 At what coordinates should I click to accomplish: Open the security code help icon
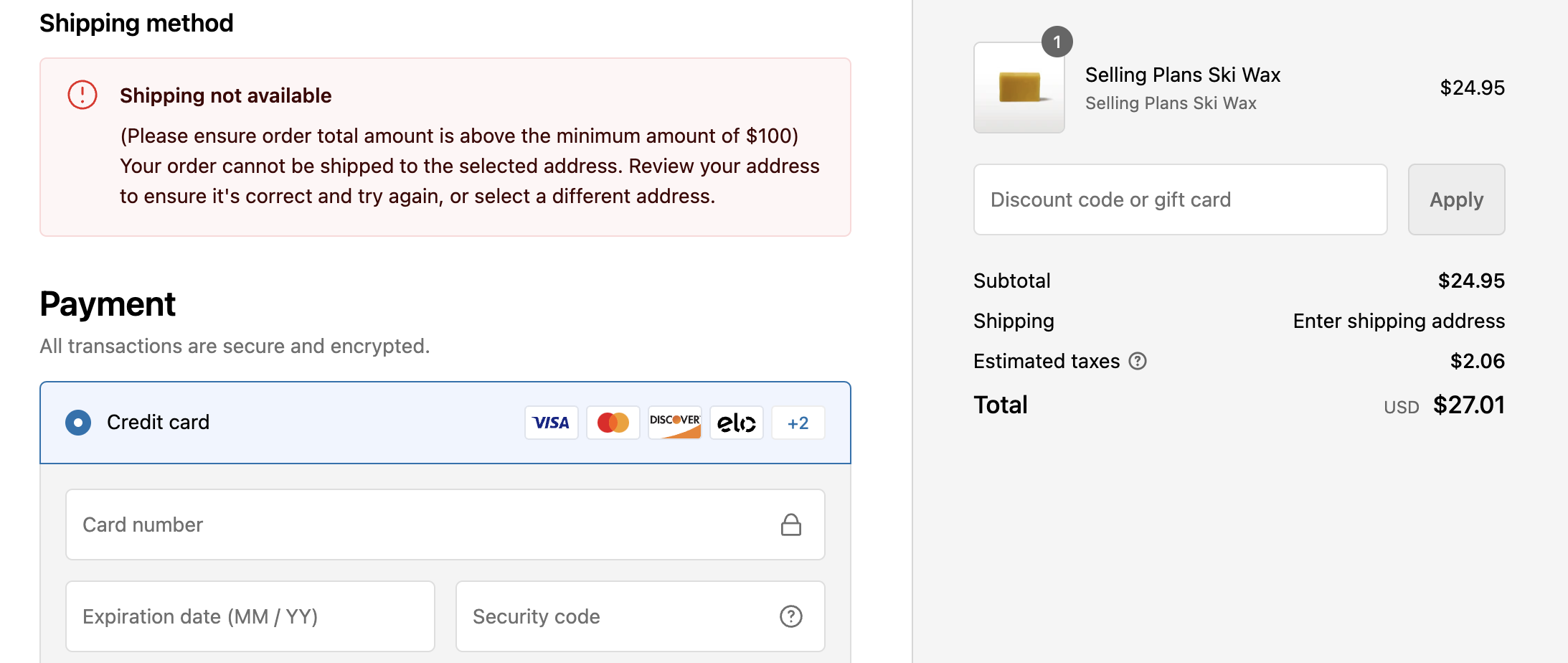790,616
